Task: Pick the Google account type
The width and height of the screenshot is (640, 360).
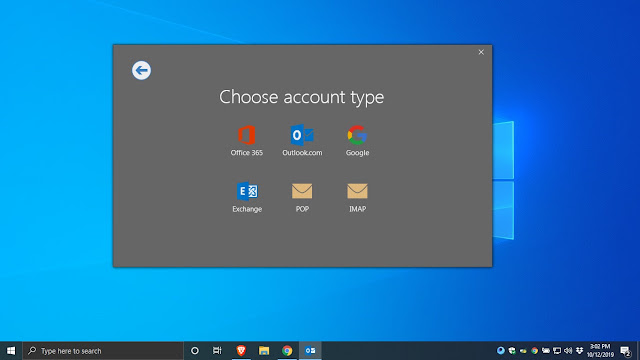Action: (357, 141)
